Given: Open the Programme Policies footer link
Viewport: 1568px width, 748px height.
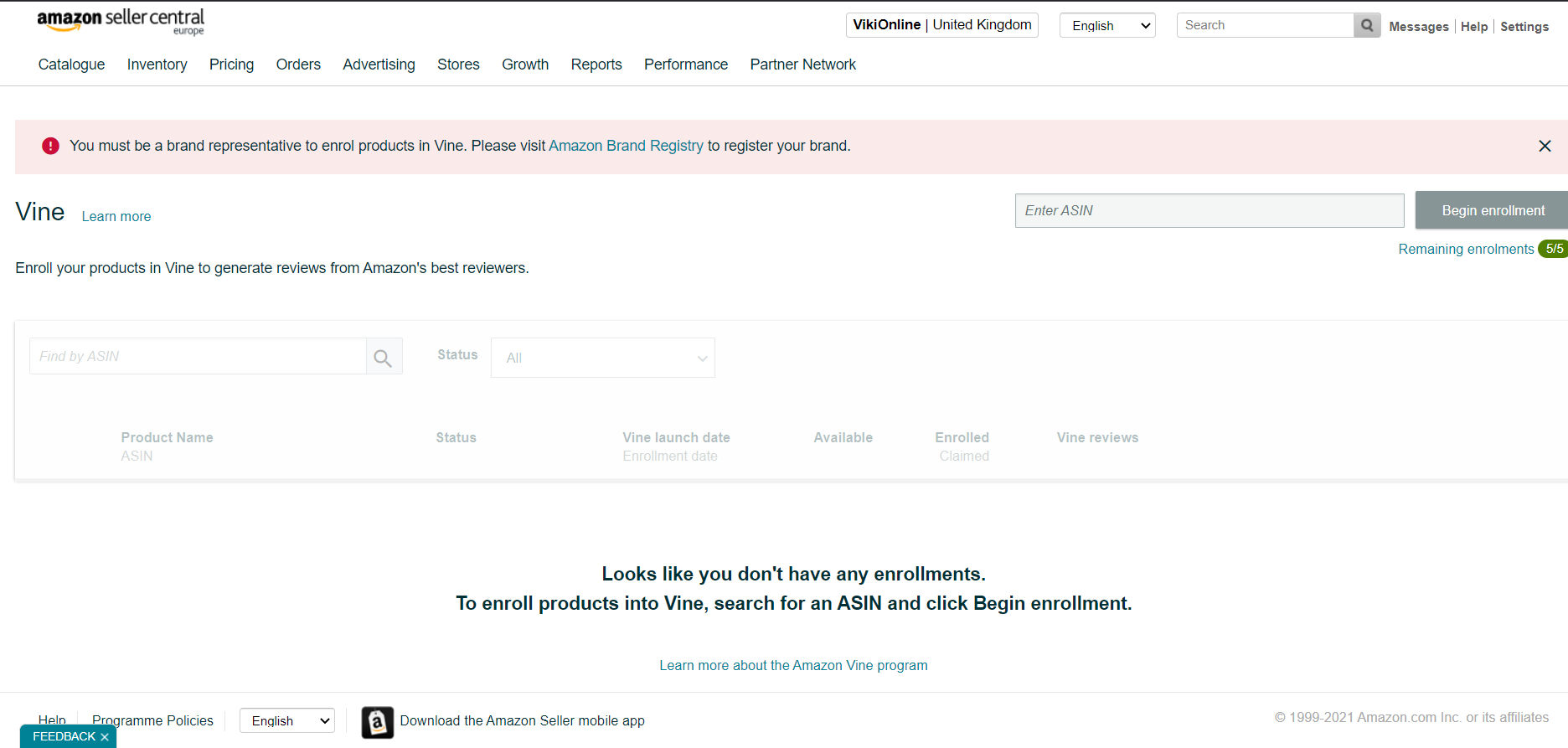Looking at the screenshot, I should click(x=152, y=720).
